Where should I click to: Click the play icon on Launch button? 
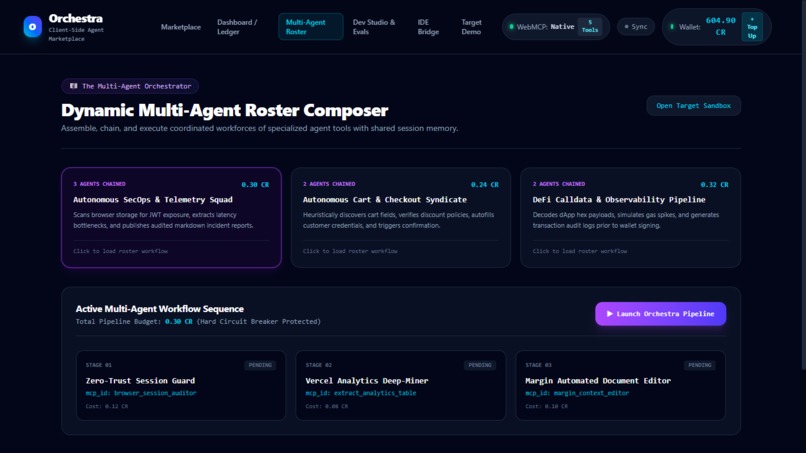click(610, 314)
